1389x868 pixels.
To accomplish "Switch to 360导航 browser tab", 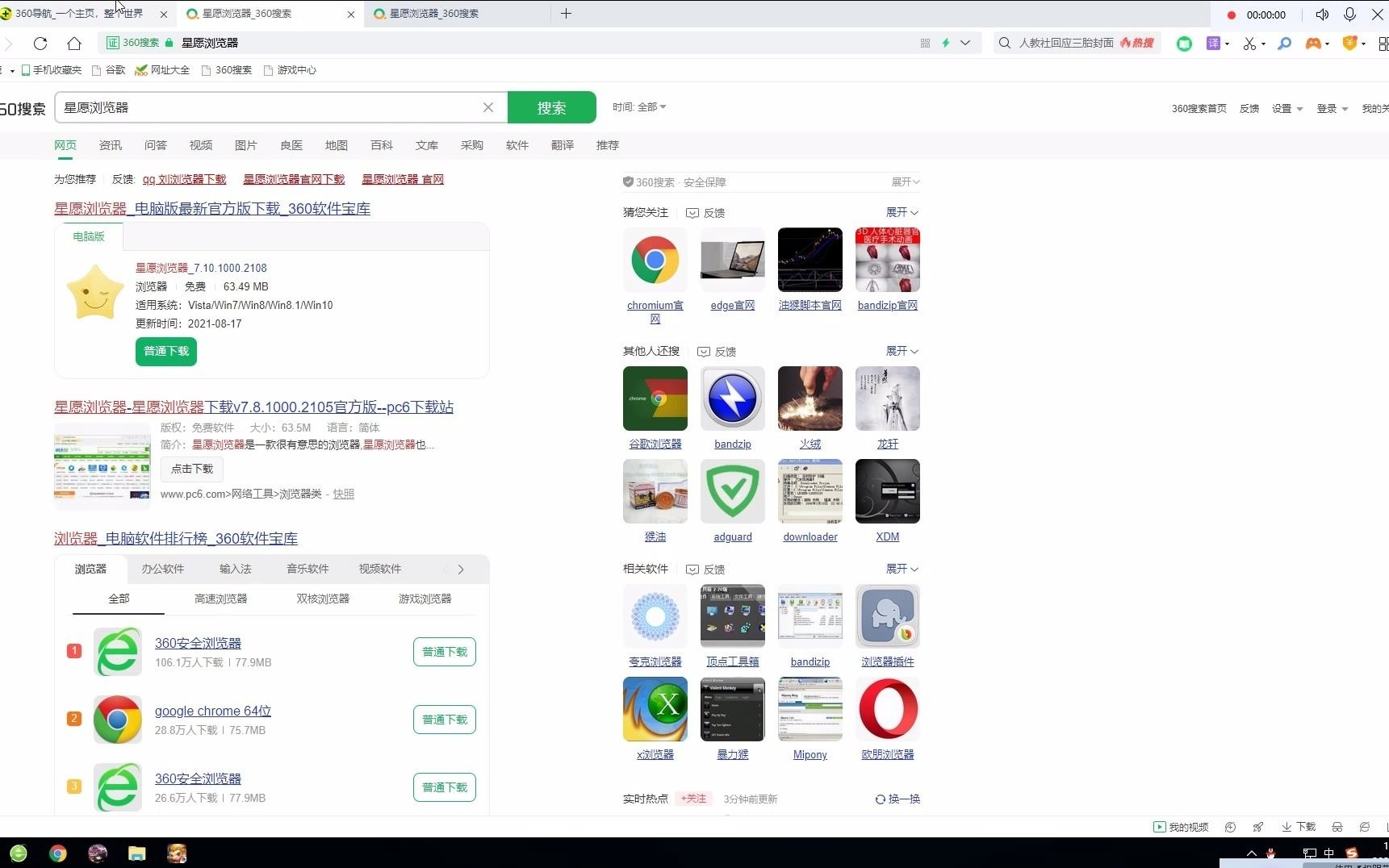I will [x=84, y=14].
